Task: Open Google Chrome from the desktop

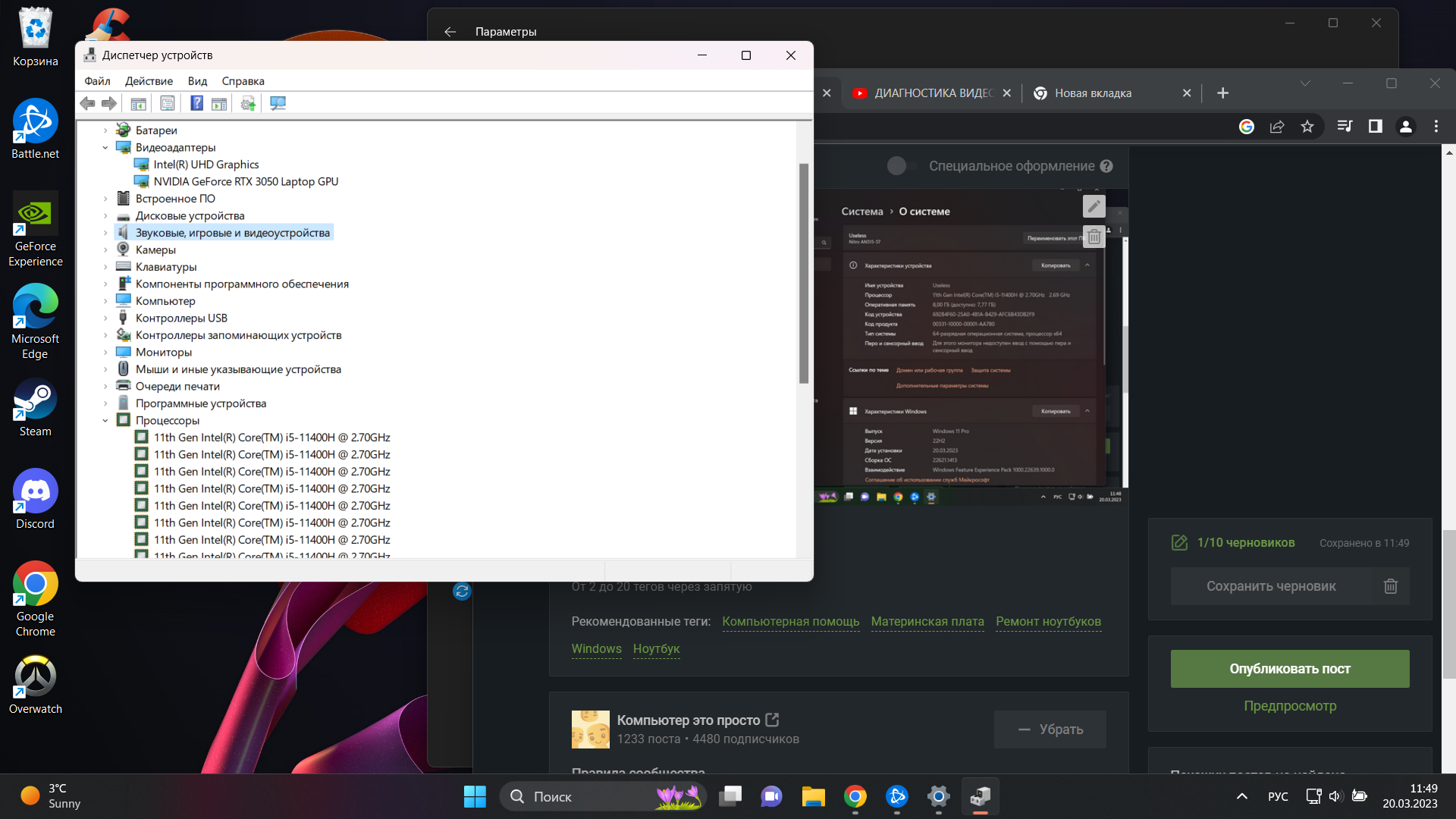Action: pos(33,583)
